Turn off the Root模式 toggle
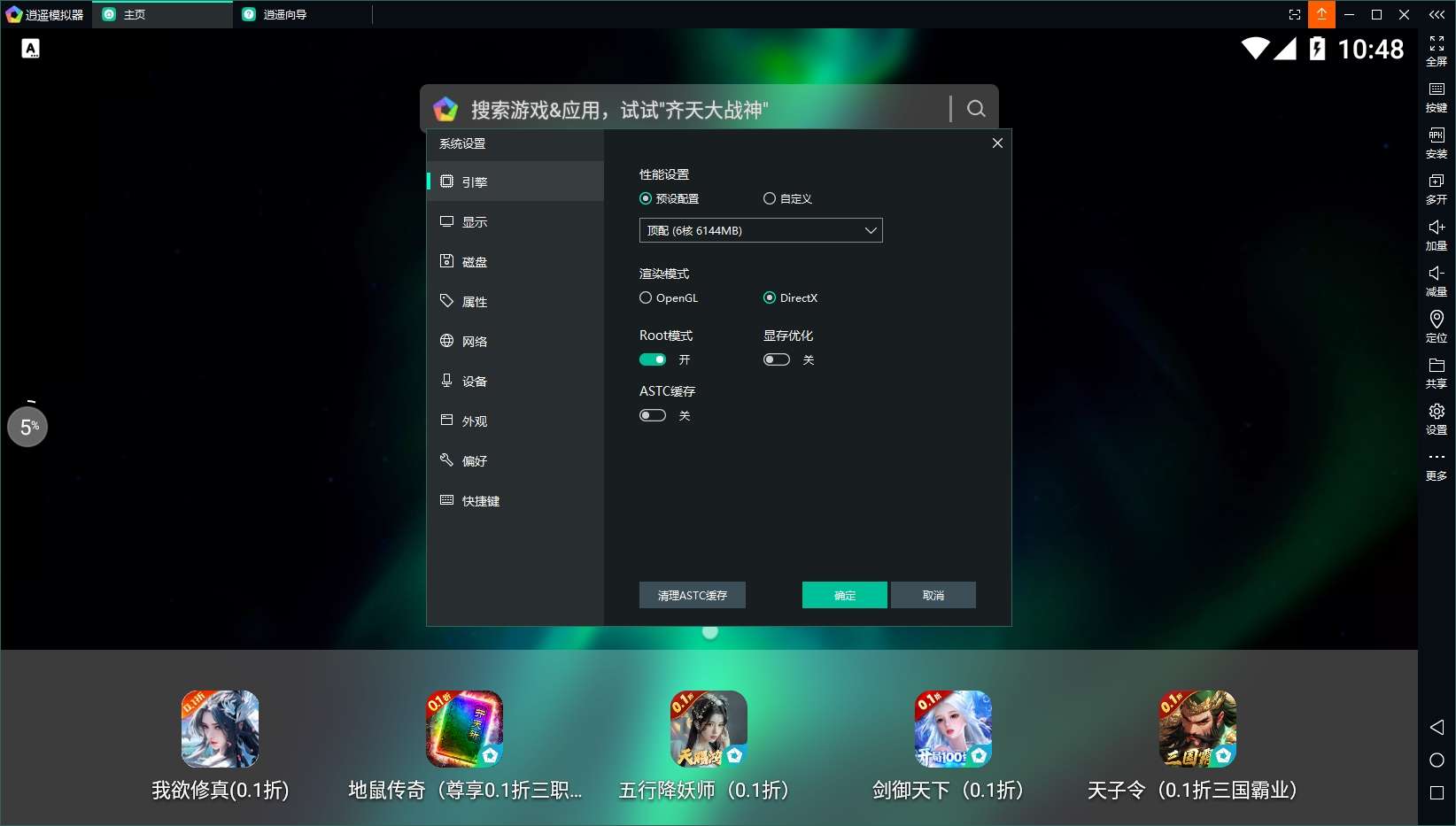 tap(653, 359)
